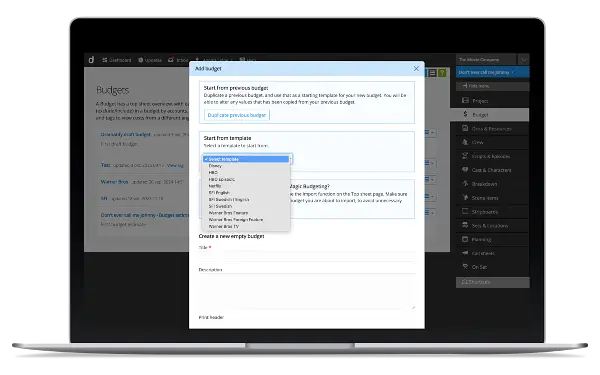Click the Docs & Resources icon

coord(465,128)
